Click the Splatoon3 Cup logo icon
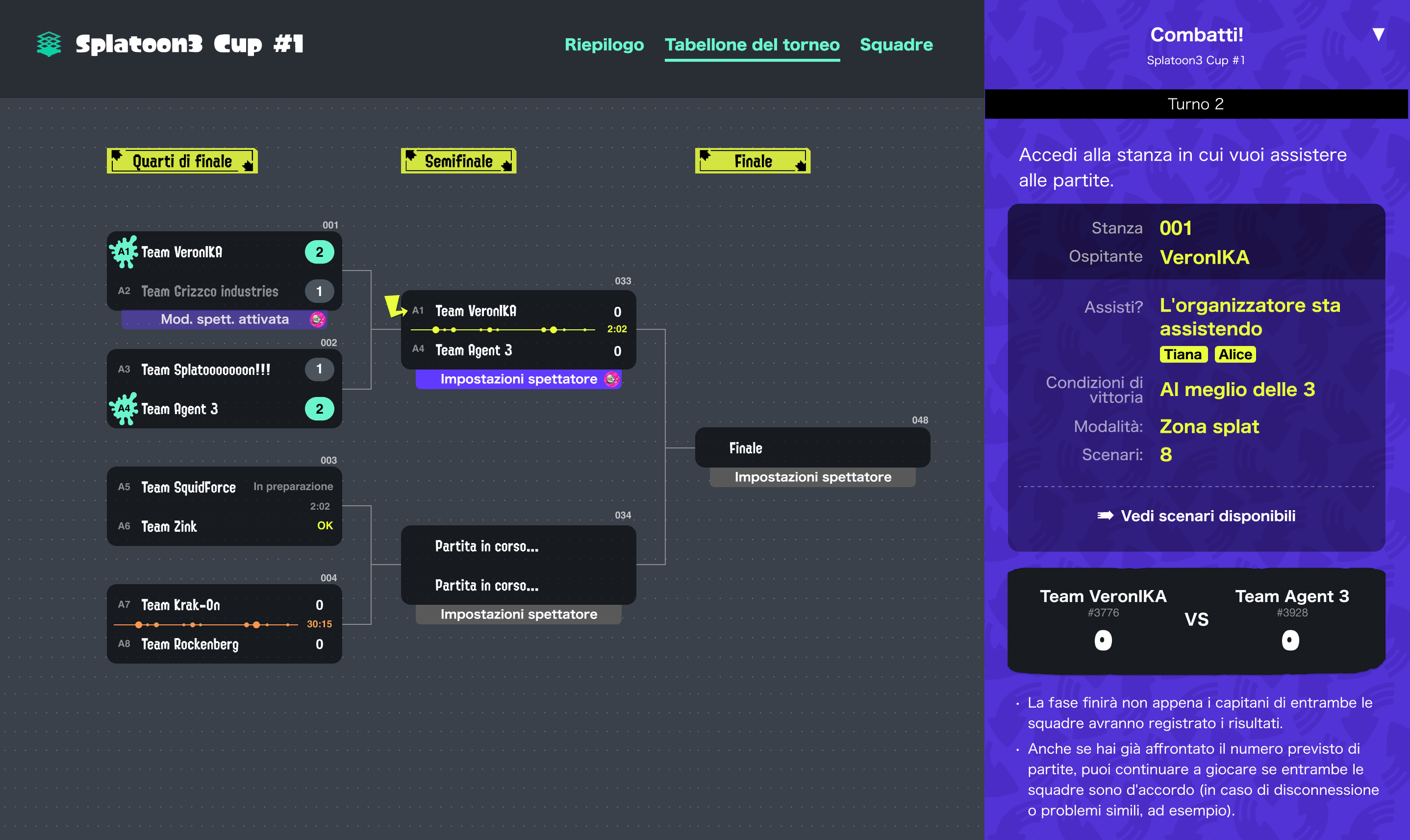 point(49,44)
